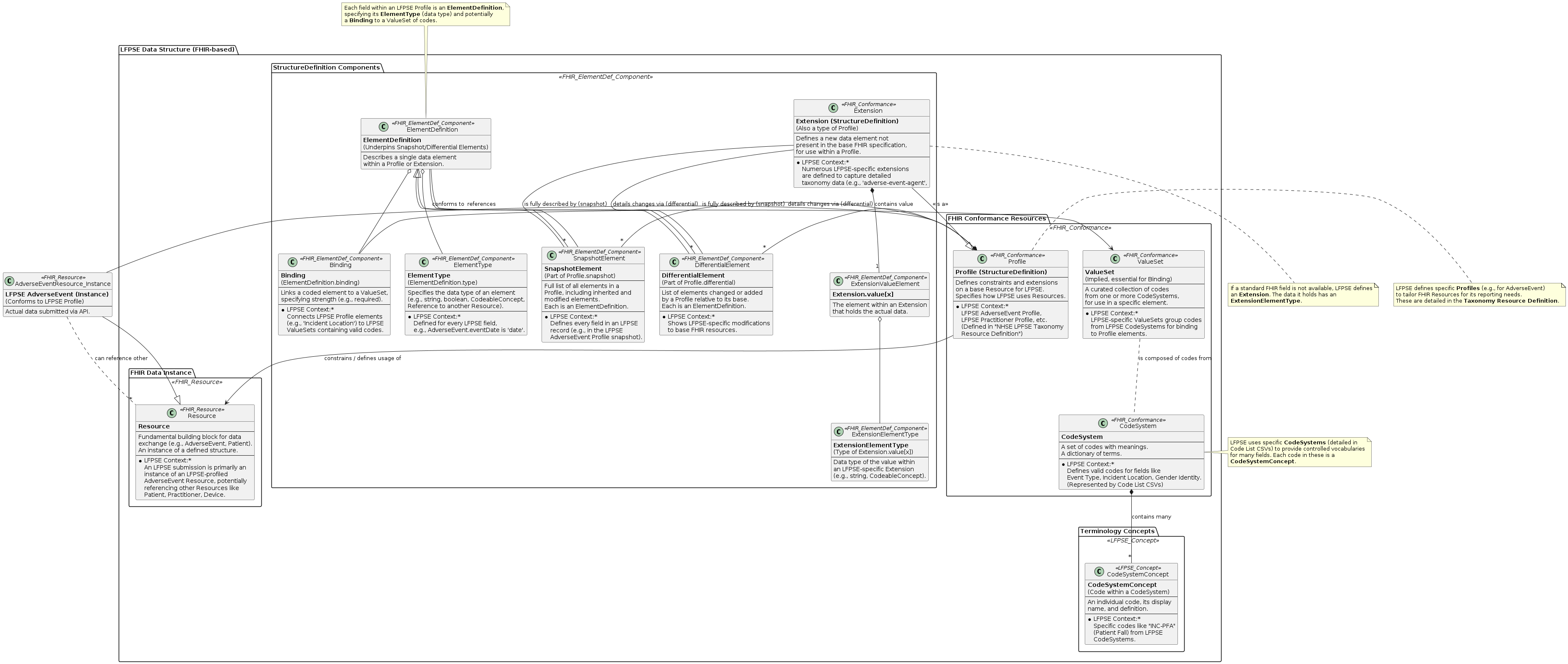Image resolution: width=1568 pixels, height=664 pixels.
Task: Click the ValueSet class circle icon
Action: 1115,258
